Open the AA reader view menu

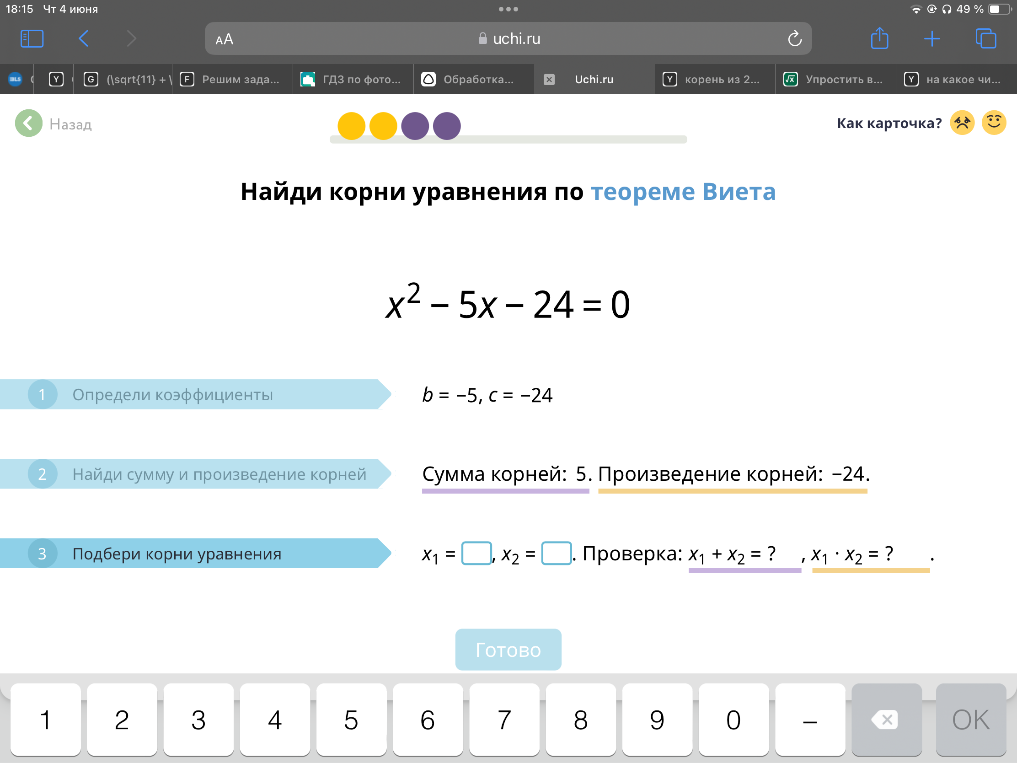coord(224,40)
